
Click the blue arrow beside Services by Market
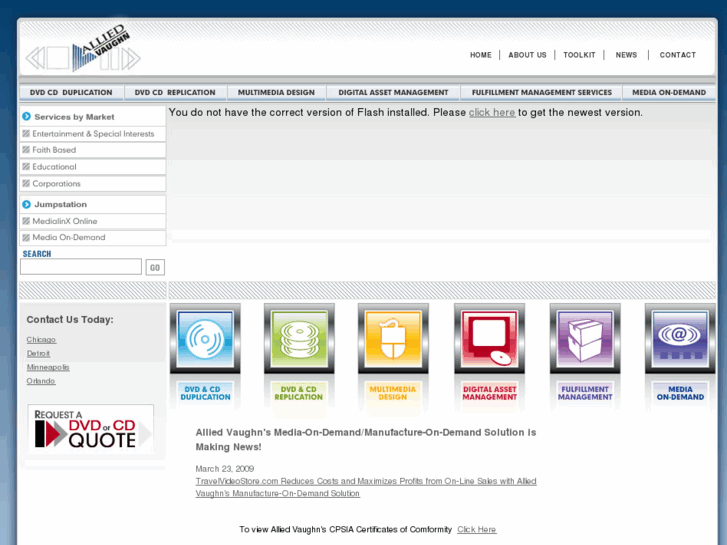click(x=26, y=116)
